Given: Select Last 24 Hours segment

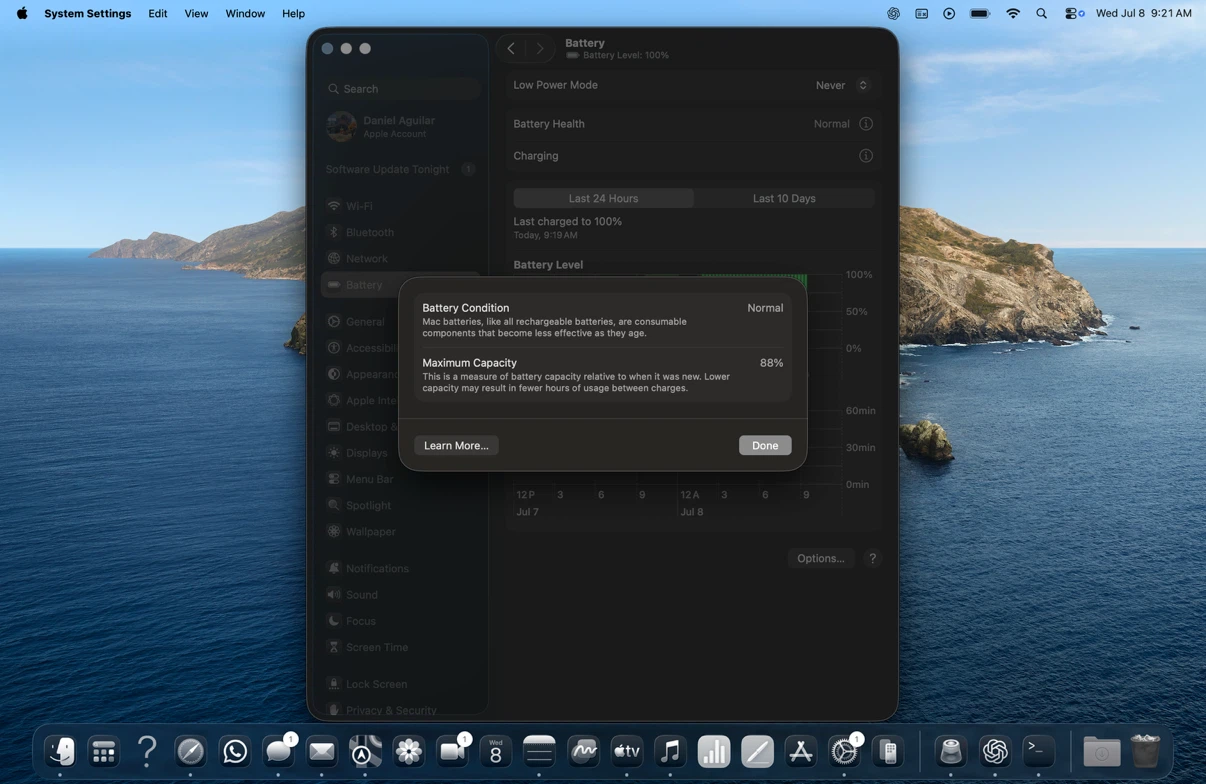Looking at the screenshot, I should pyautogui.click(x=603, y=198).
